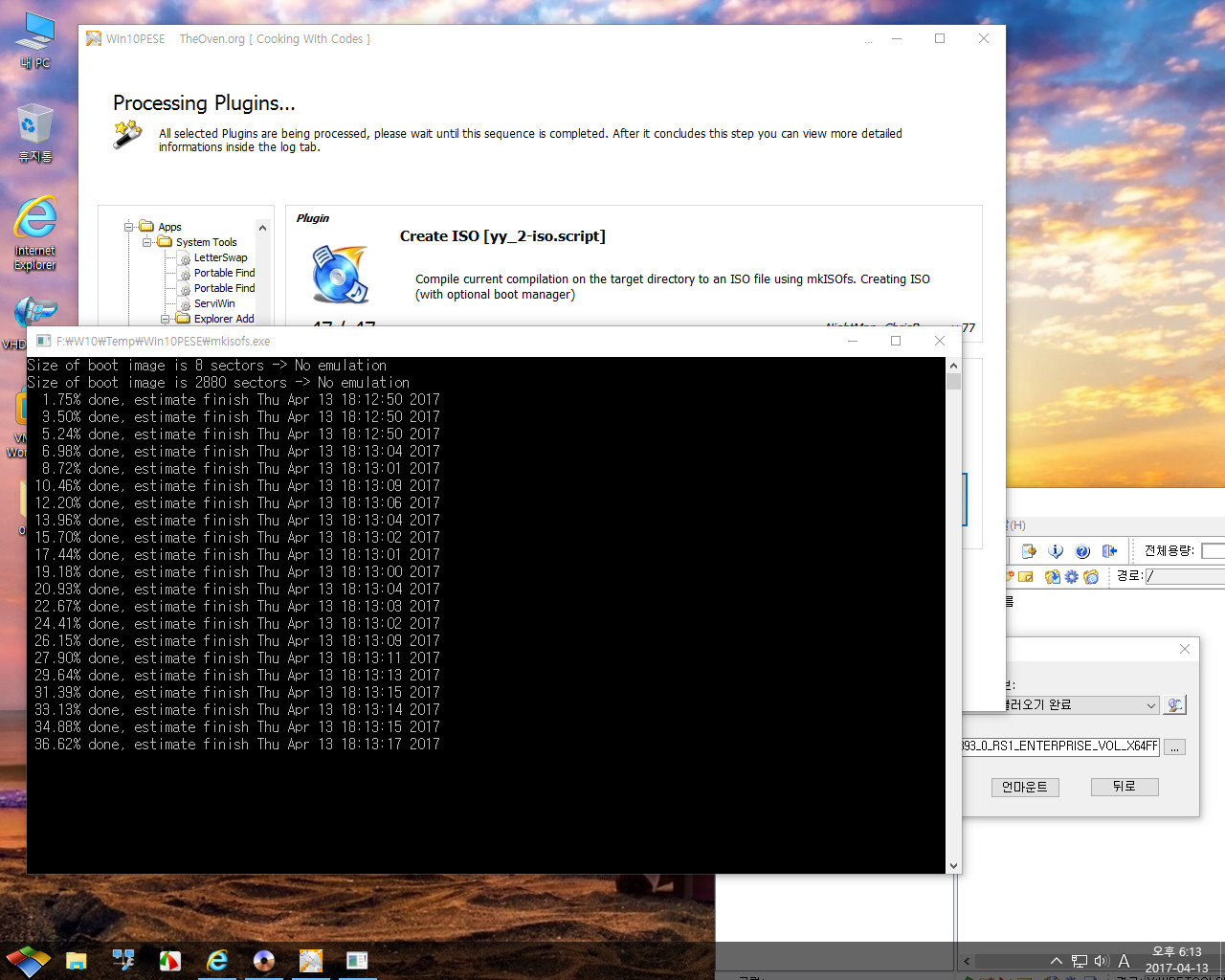Maximize the mkisofs.exe console window
1225x980 pixels.
pyautogui.click(x=896, y=341)
